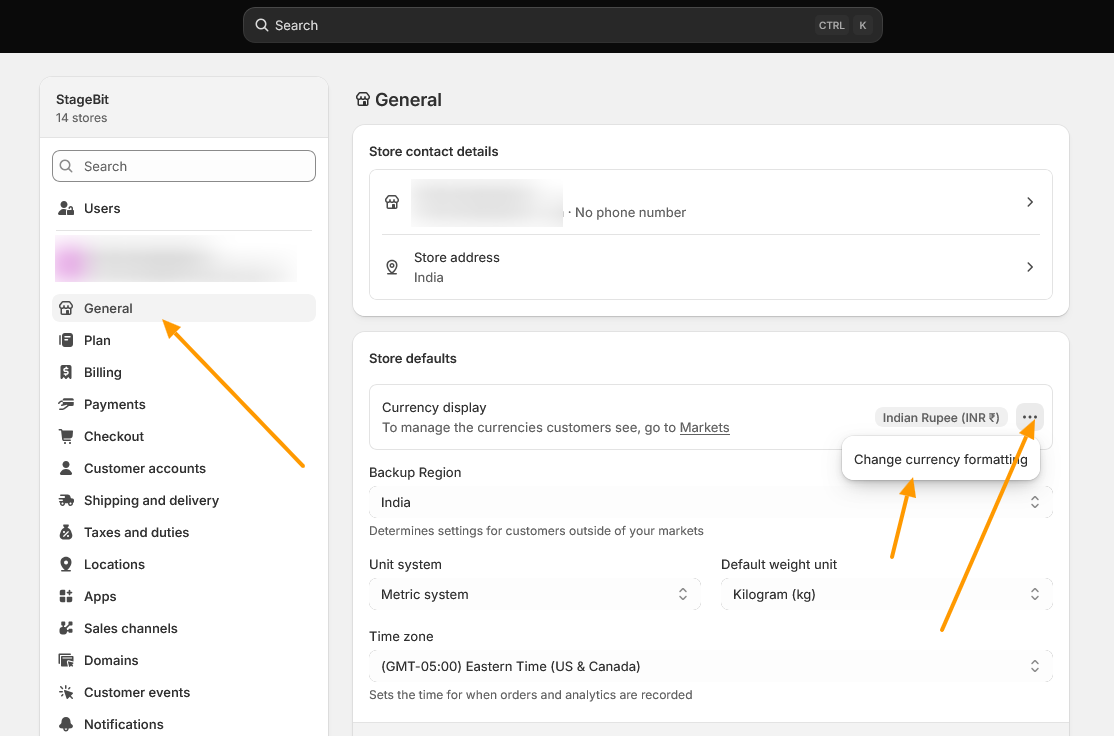The height and width of the screenshot is (736, 1114).
Task: Click the Store address location pin icon
Action: point(391,267)
